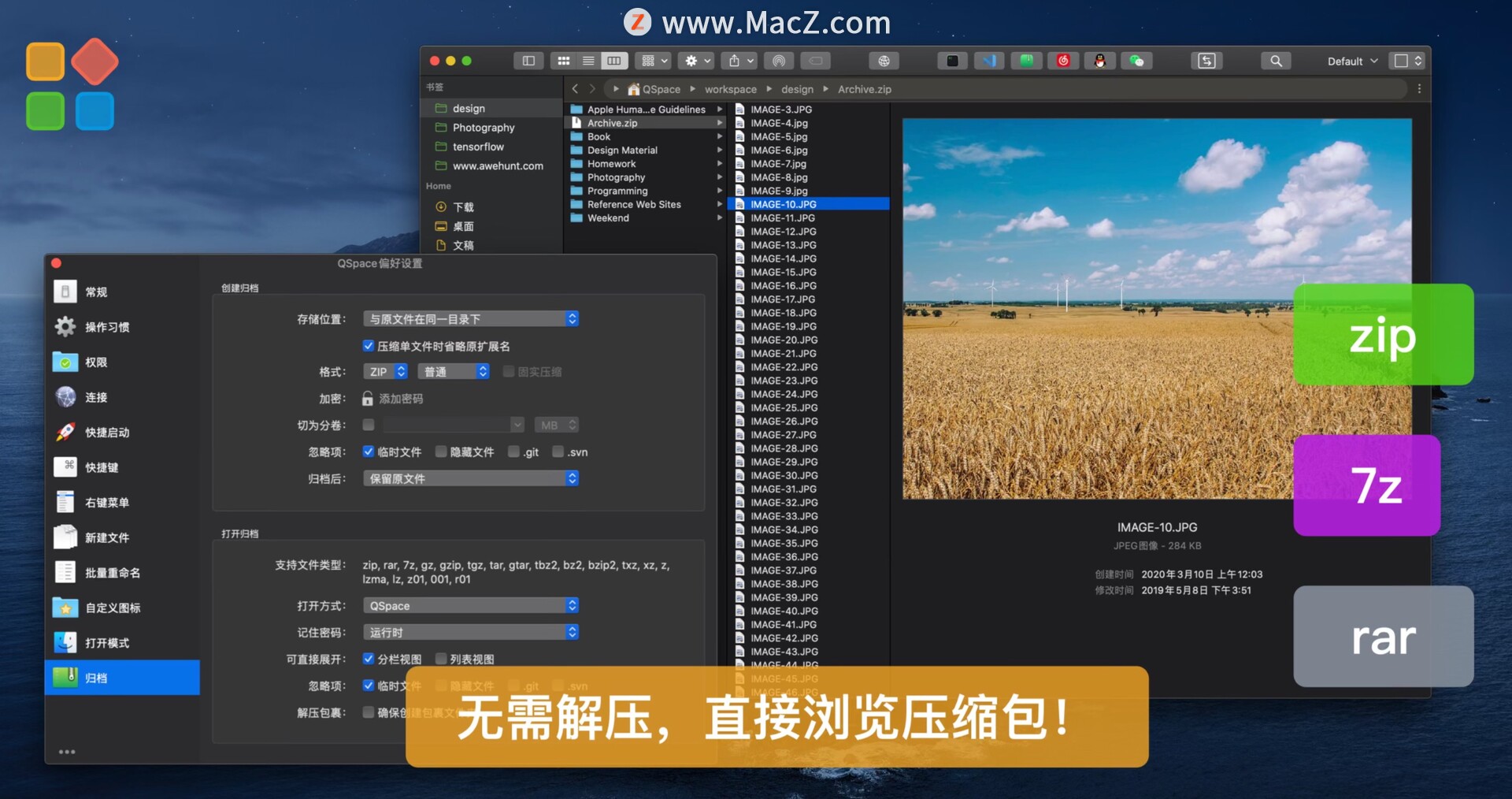This screenshot has width=1512, height=799.
Task: Select design bookmark in sidebar
Action: coord(491,108)
